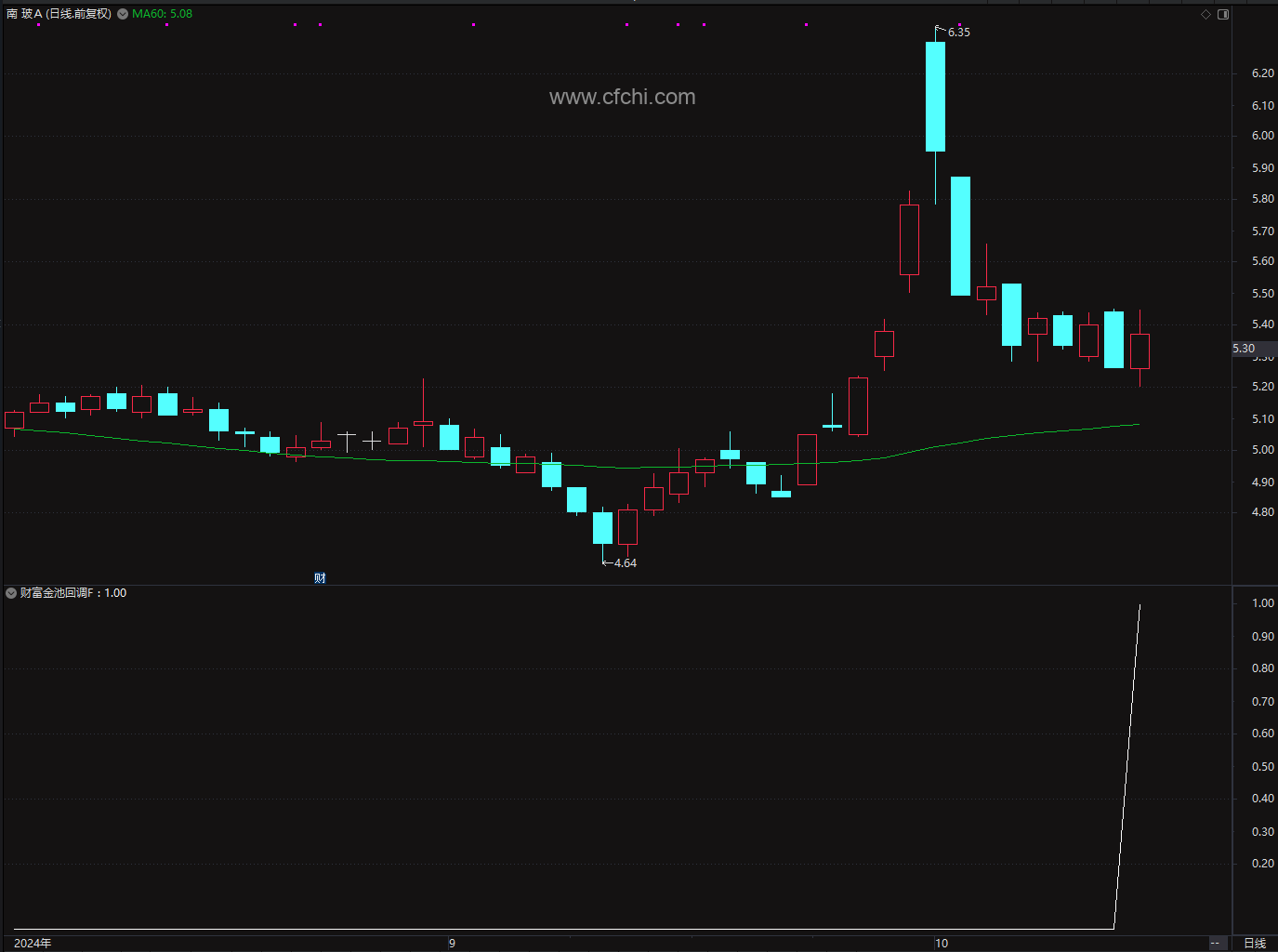Click the MA60: 5.08 indicator label

tap(162, 14)
